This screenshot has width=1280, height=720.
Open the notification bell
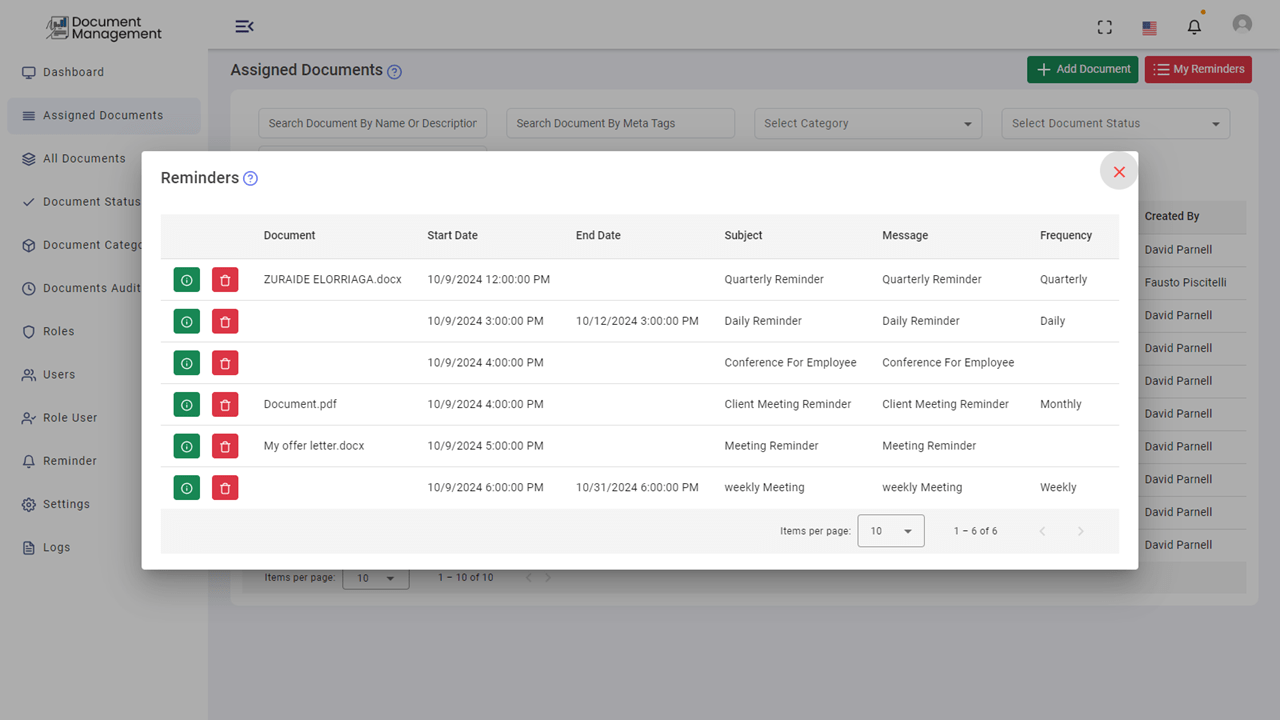click(x=1193, y=26)
